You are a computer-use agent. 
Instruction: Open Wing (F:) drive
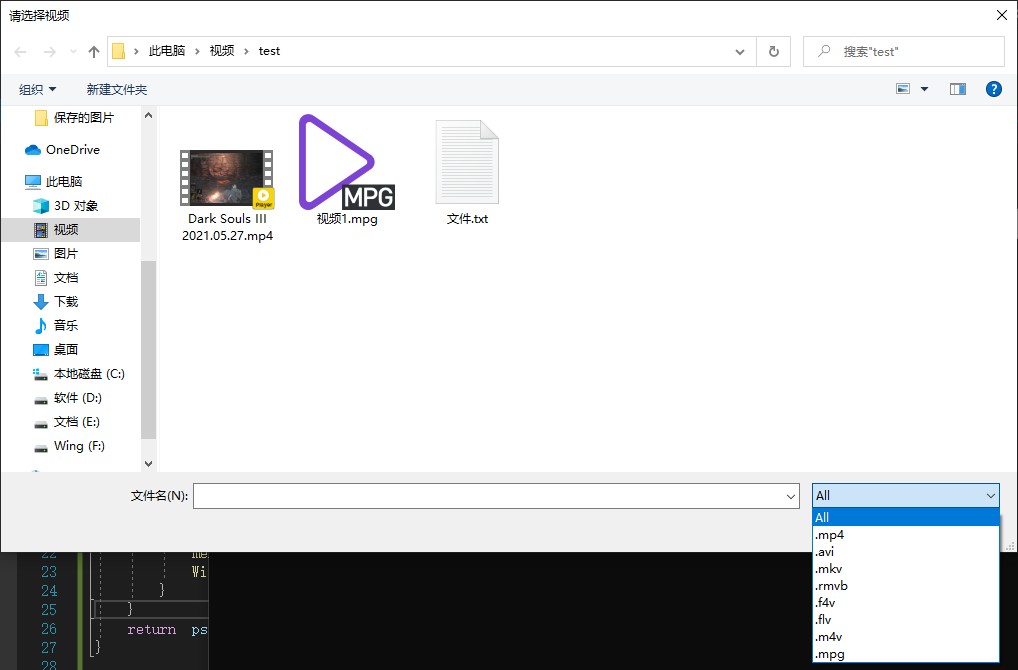click(x=69, y=446)
